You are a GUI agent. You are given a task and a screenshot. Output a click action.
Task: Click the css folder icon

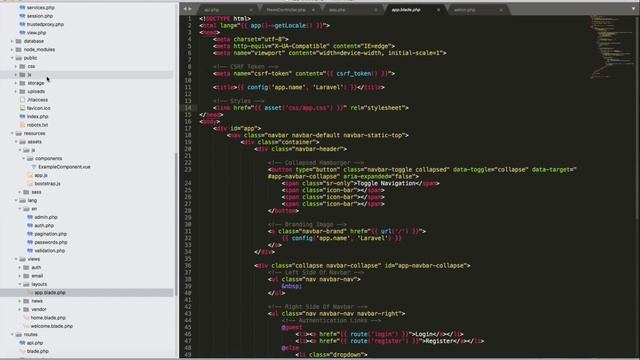click(x=22, y=66)
